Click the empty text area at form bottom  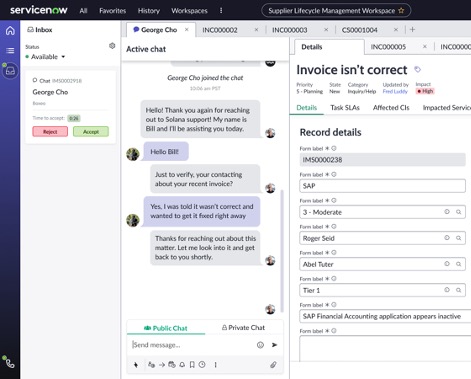tap(385, 348)
